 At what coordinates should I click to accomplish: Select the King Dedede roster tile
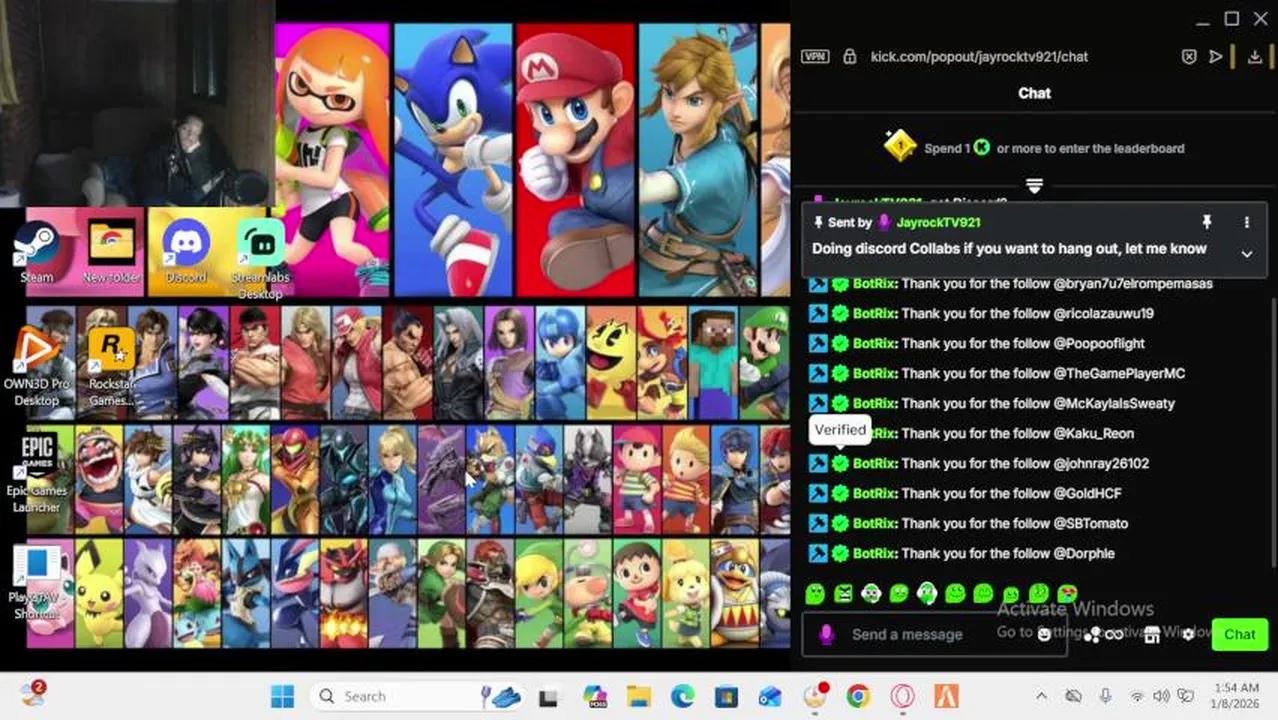(x=735, y=594)
